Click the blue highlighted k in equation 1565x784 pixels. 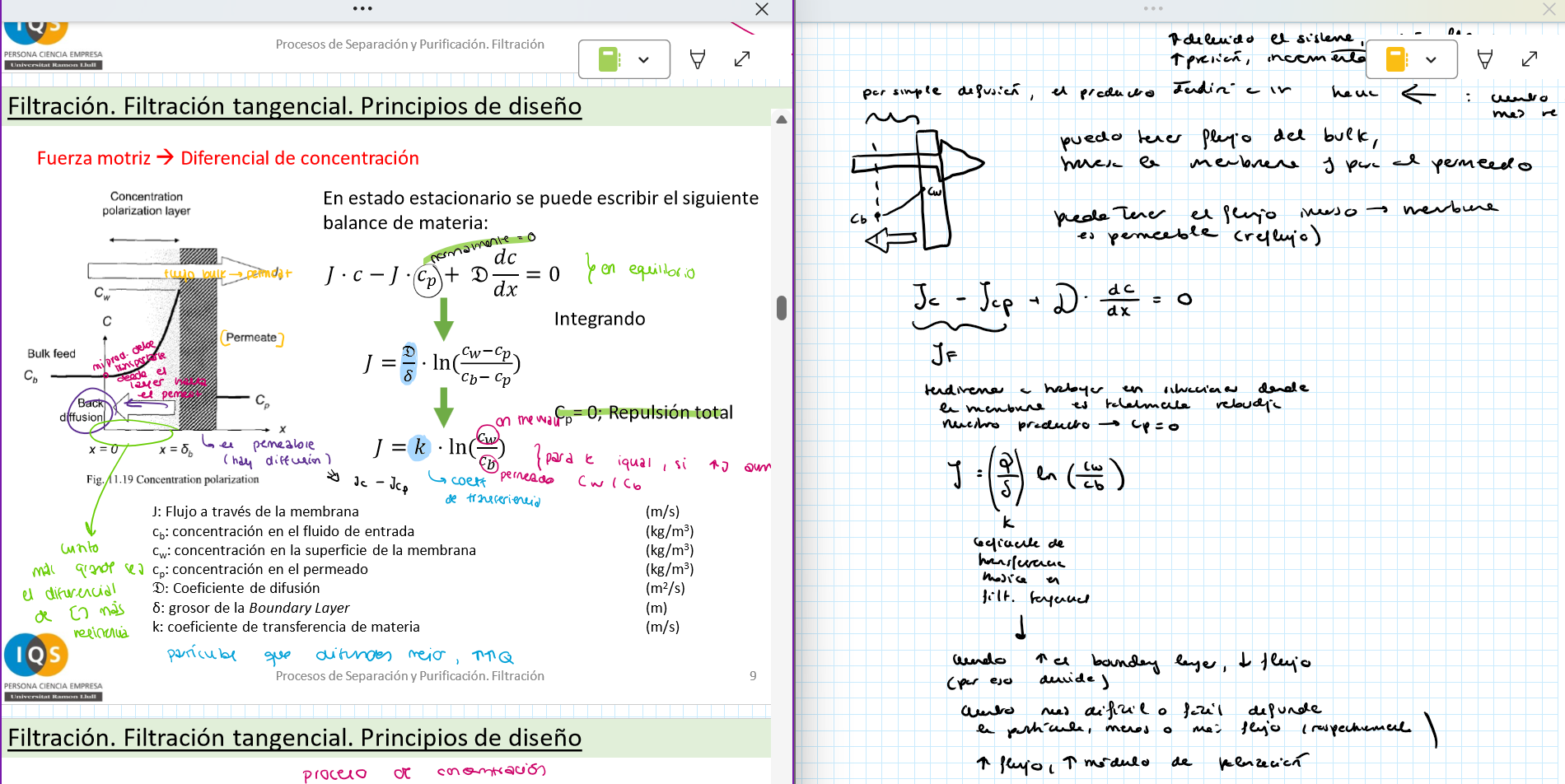(x=419, y=447)
